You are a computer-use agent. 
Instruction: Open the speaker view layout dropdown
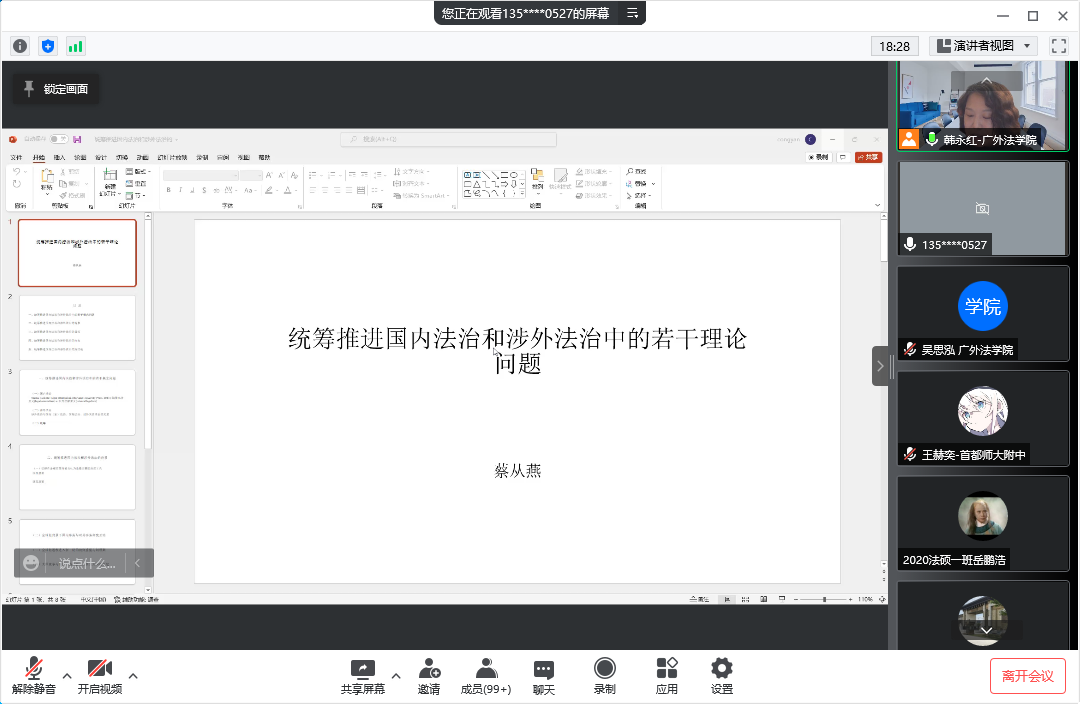coord(984,46)
